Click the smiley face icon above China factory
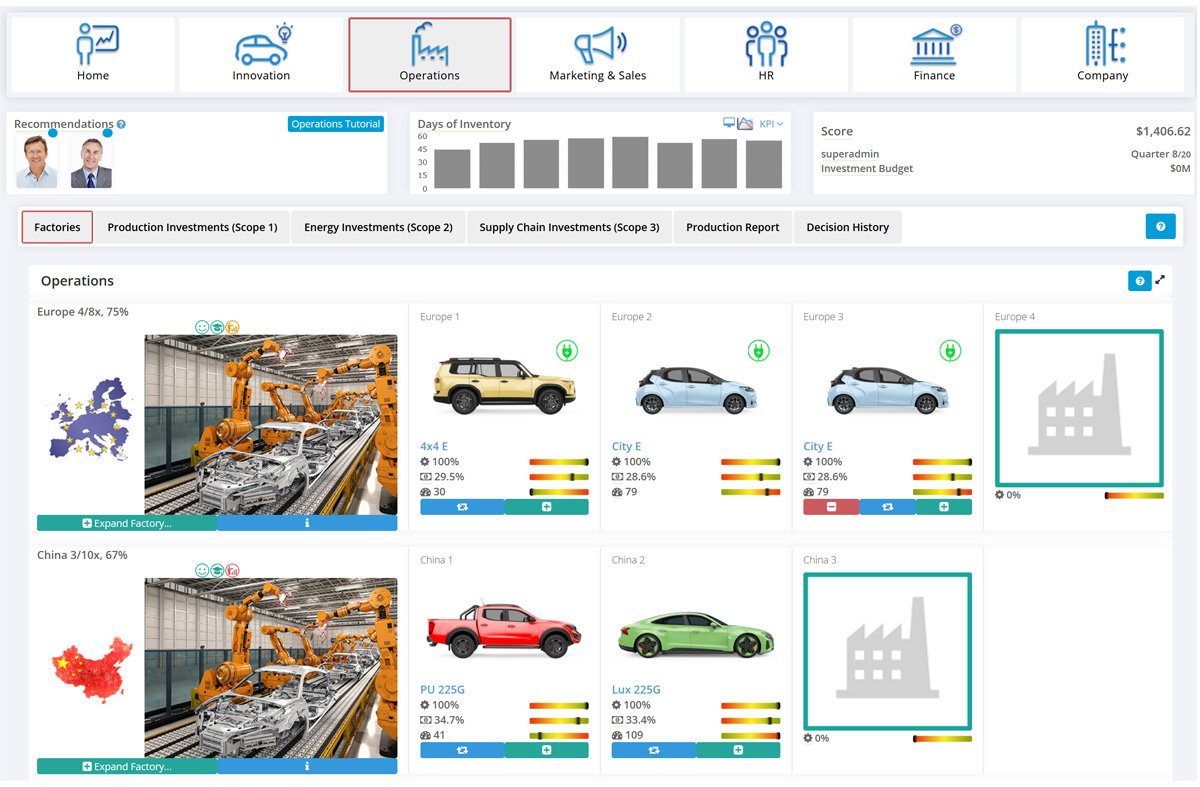The height and width of the screenshot is (787, 1200). coord(202,570)
